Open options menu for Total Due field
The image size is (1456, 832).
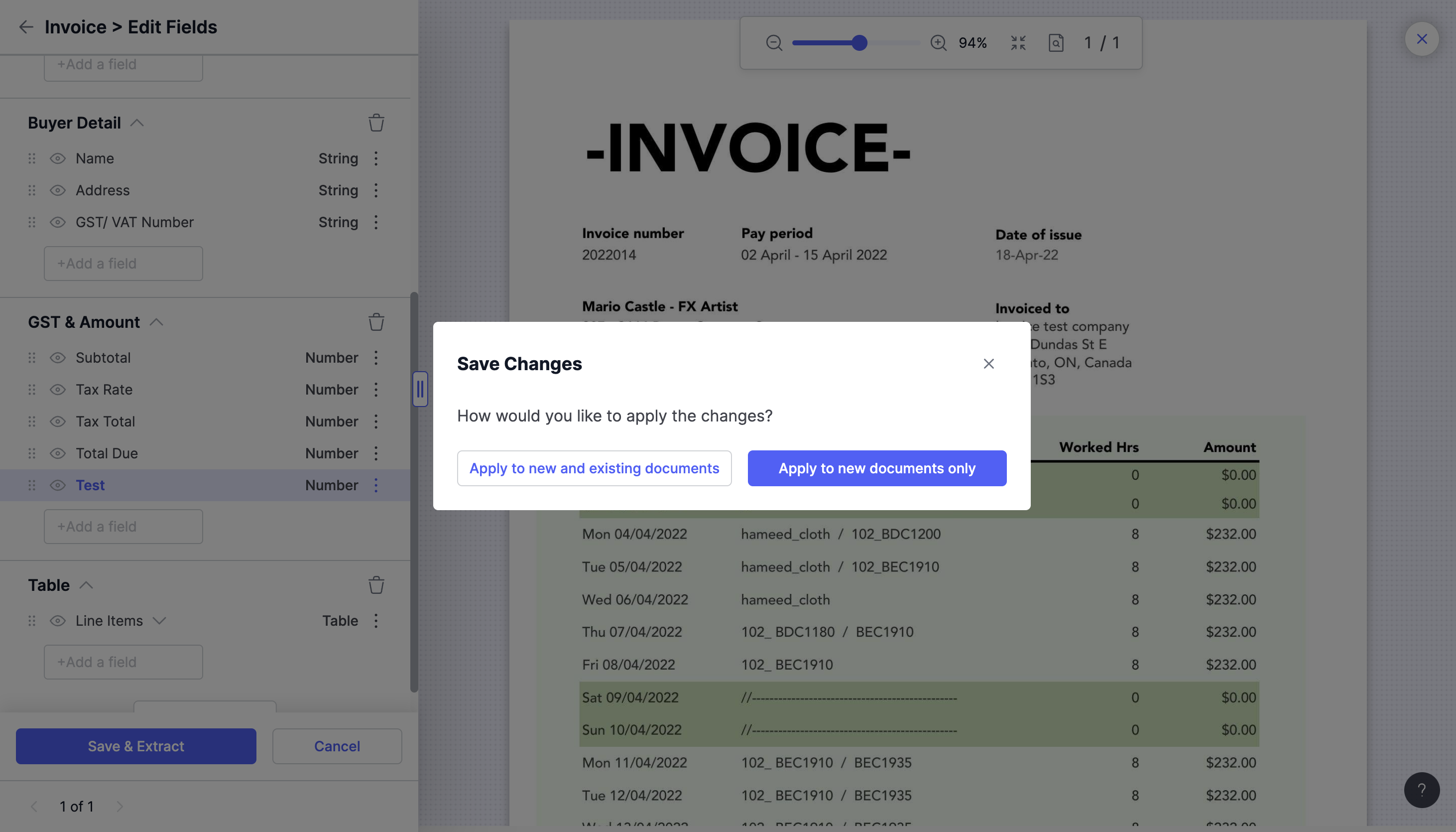coord(376,454)
